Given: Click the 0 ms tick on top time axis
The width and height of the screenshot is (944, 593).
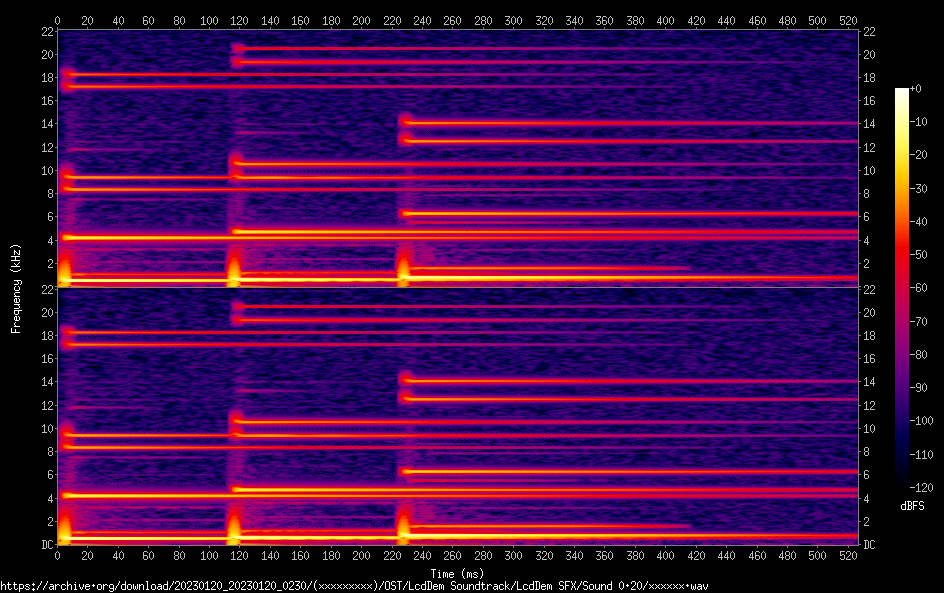Looking at the screenshot, I should [x=58, y=19].
